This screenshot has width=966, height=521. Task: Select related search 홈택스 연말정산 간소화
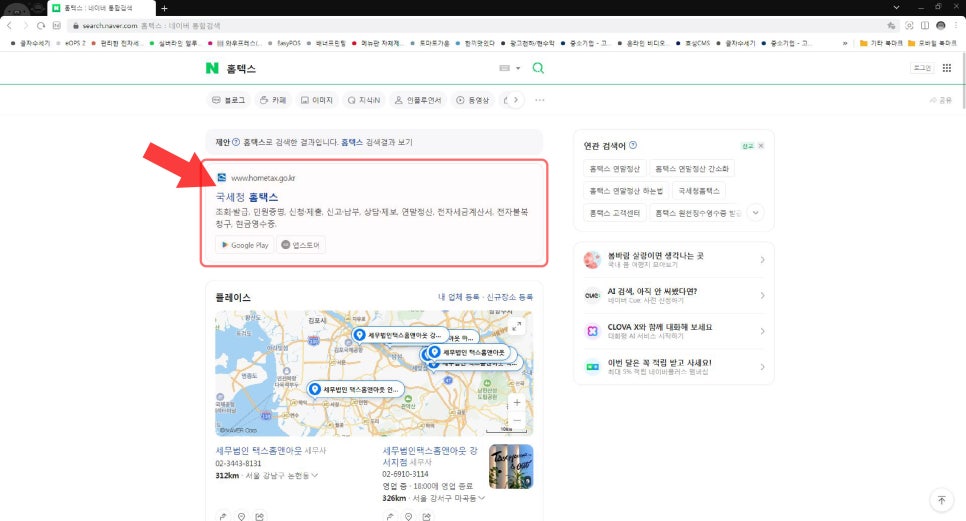click(692, 169)
